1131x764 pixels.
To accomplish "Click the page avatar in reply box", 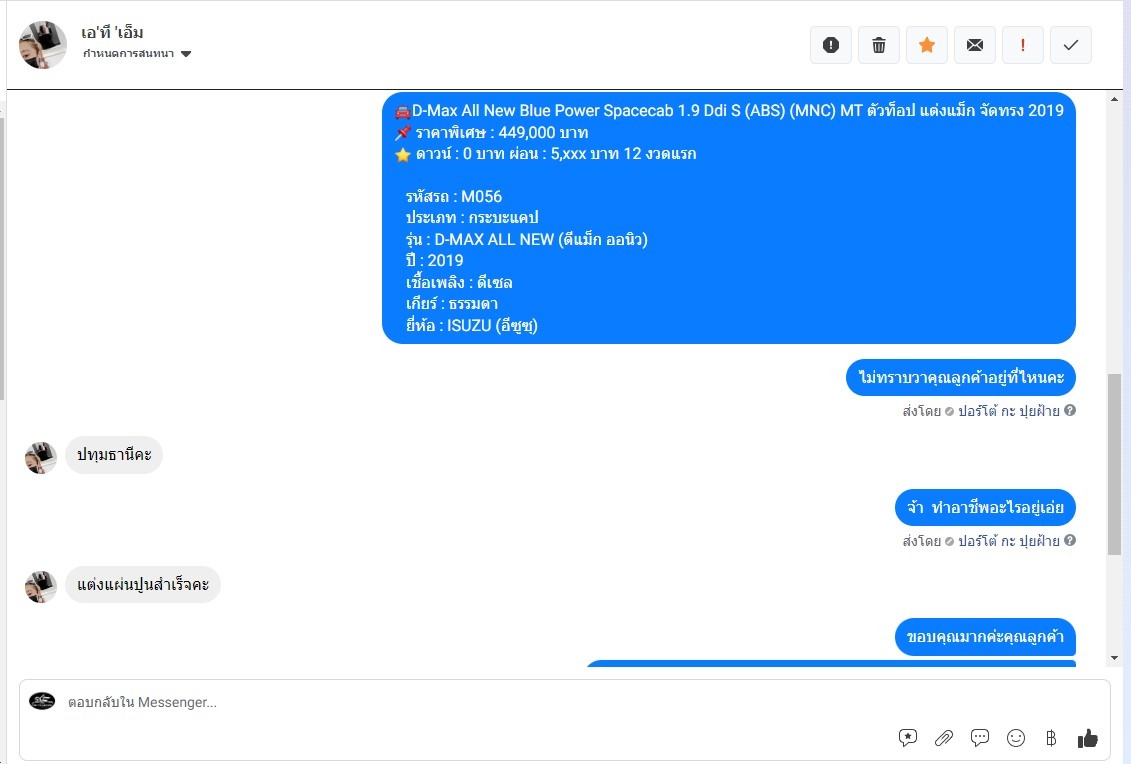I will click(42, 701).
